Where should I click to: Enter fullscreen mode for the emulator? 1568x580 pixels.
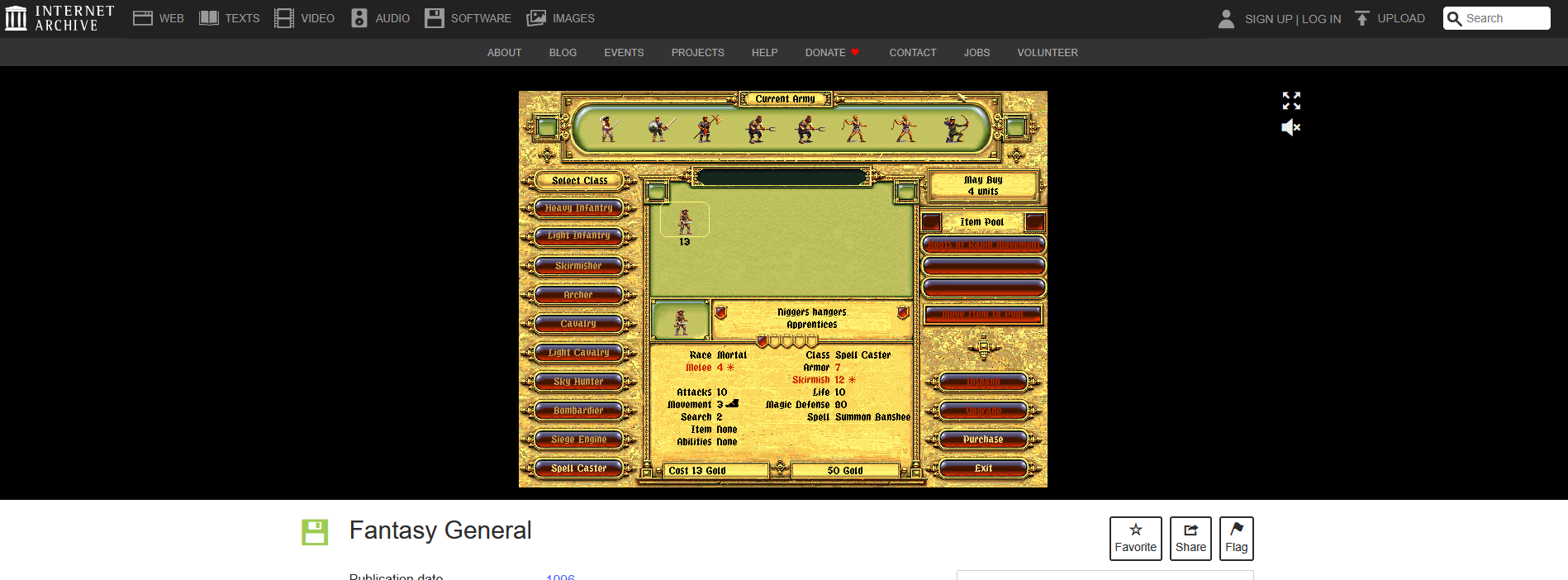pyautogui.click(x=1291, y=101)
